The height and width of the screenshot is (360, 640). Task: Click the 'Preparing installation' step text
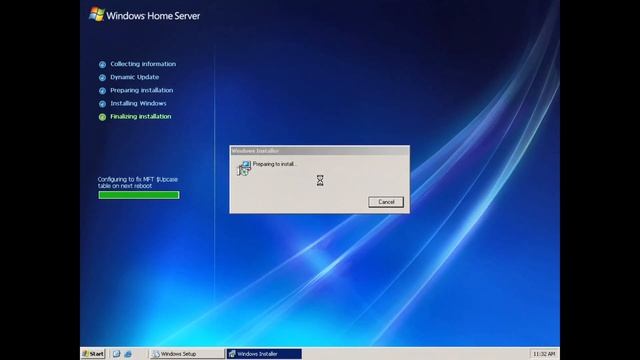point(142,90)
